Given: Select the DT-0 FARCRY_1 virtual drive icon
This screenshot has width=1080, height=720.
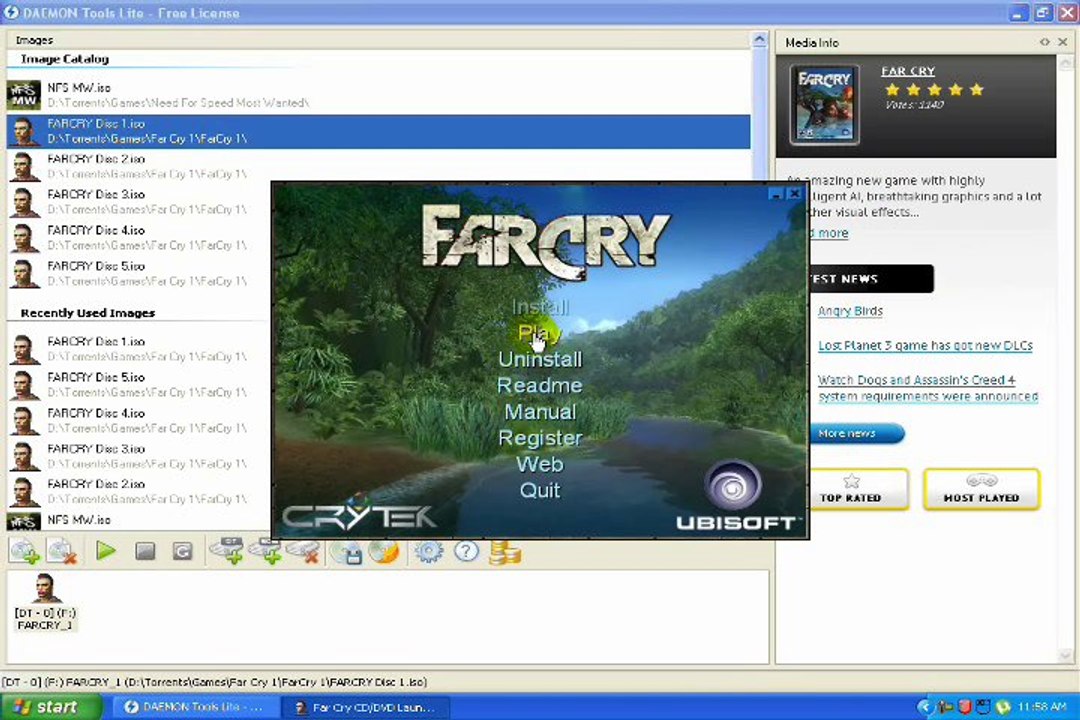Looking at the screenshot, I should (x=45, y=602).
